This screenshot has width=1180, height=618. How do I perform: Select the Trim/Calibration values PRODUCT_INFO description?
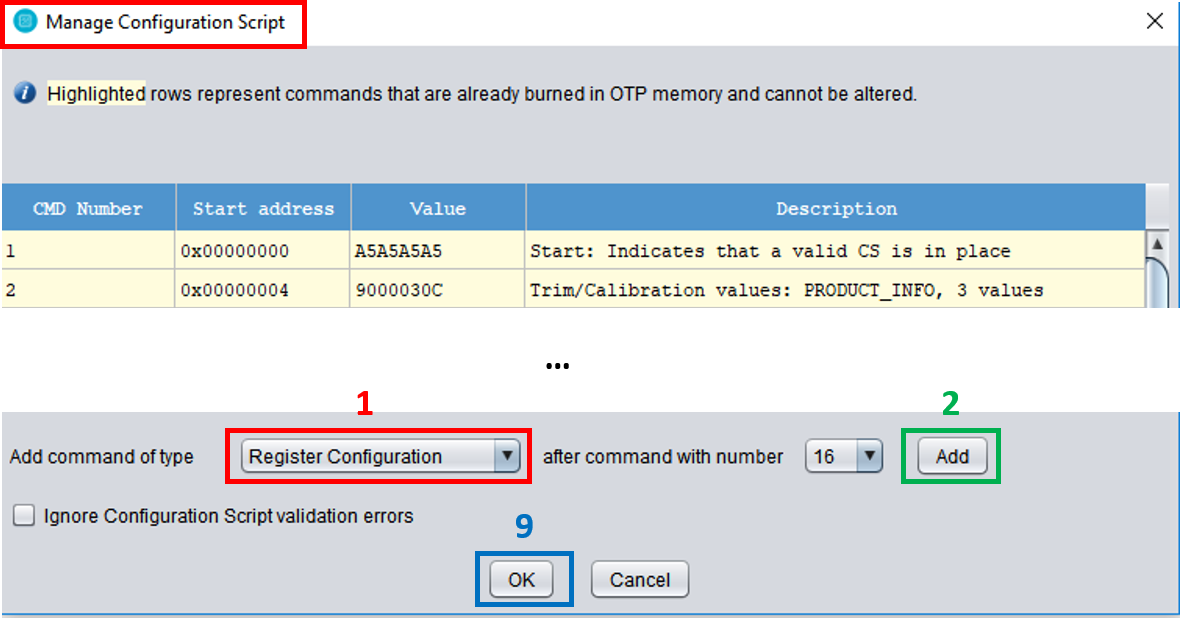835,290
